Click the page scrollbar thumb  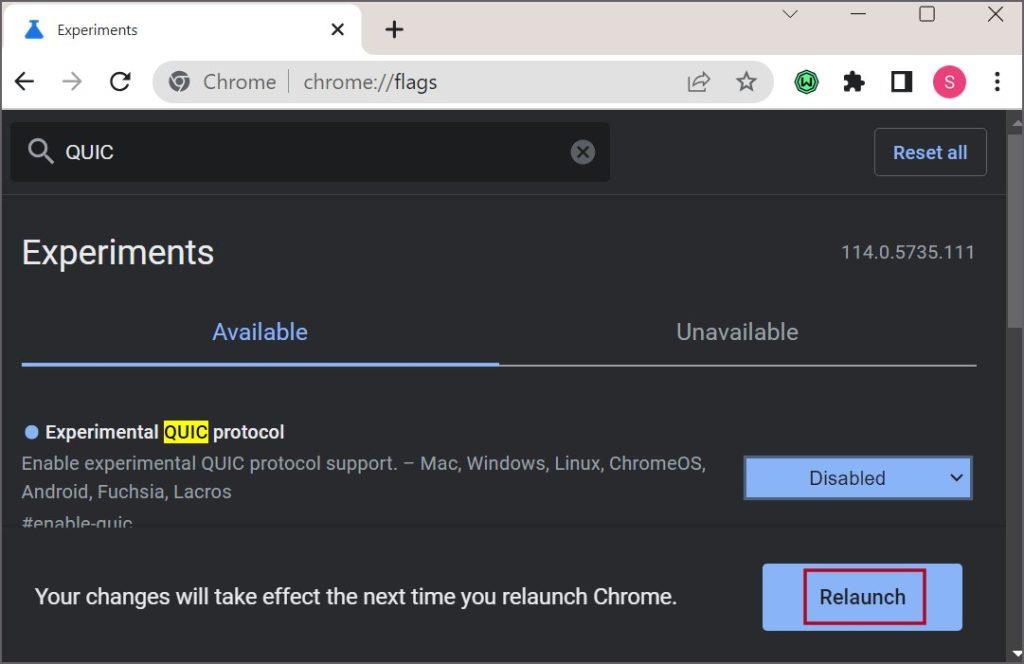(1015, 232)
